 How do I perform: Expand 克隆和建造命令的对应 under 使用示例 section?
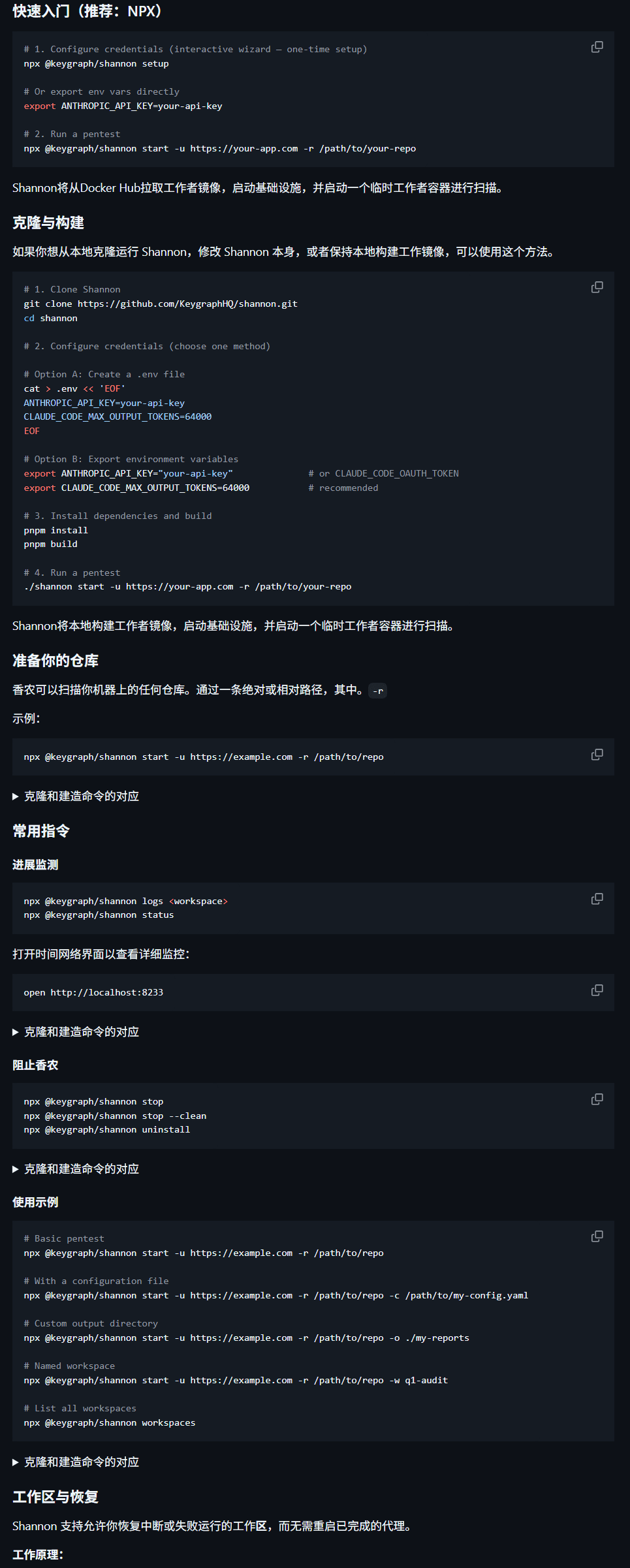(x=80, y=1462)
